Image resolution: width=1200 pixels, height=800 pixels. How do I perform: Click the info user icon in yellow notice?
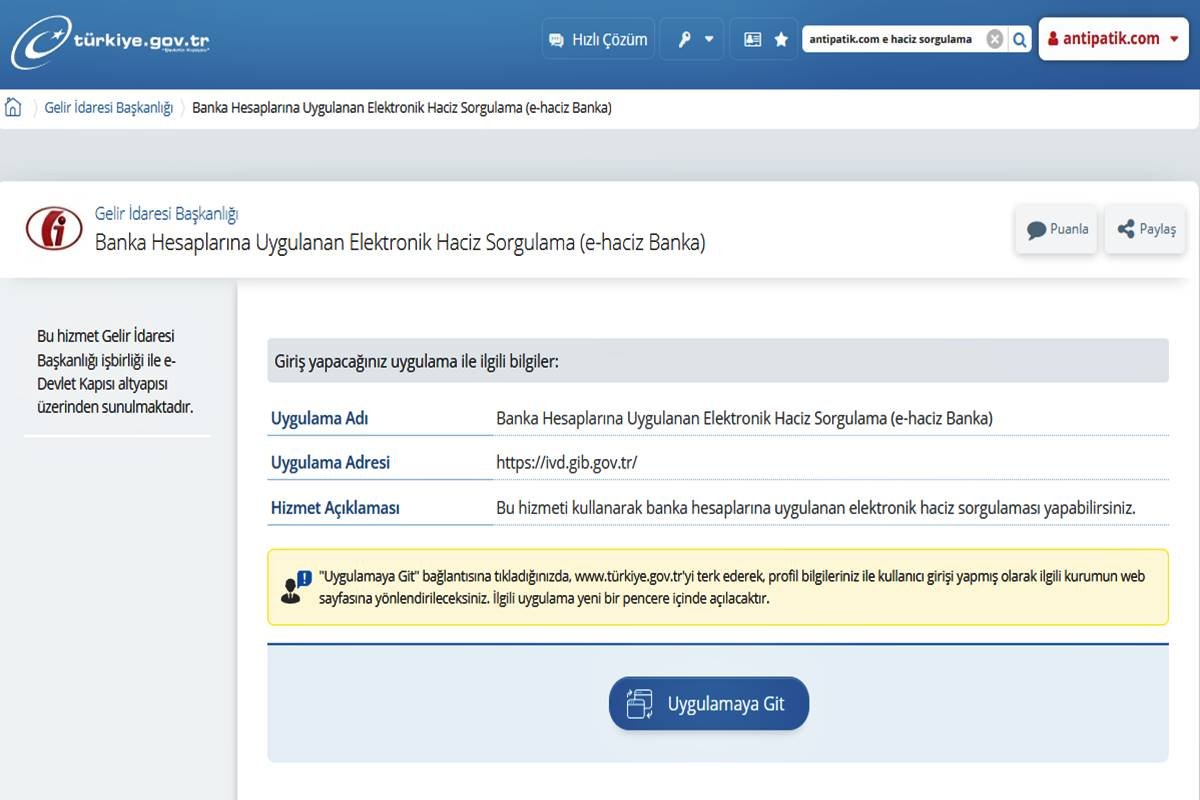[x=296, y=587]
